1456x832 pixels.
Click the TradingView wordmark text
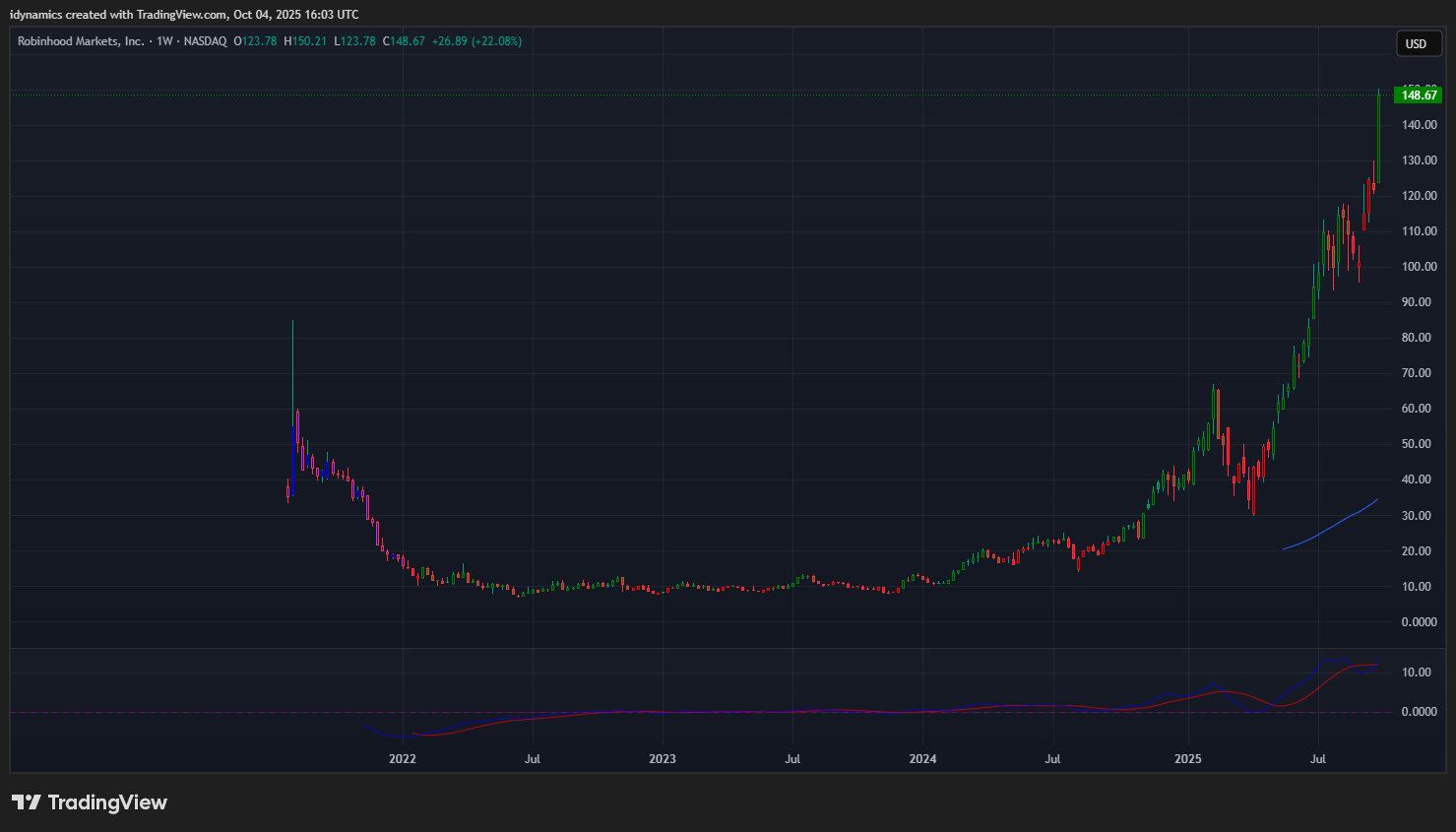tap(107, 802)
